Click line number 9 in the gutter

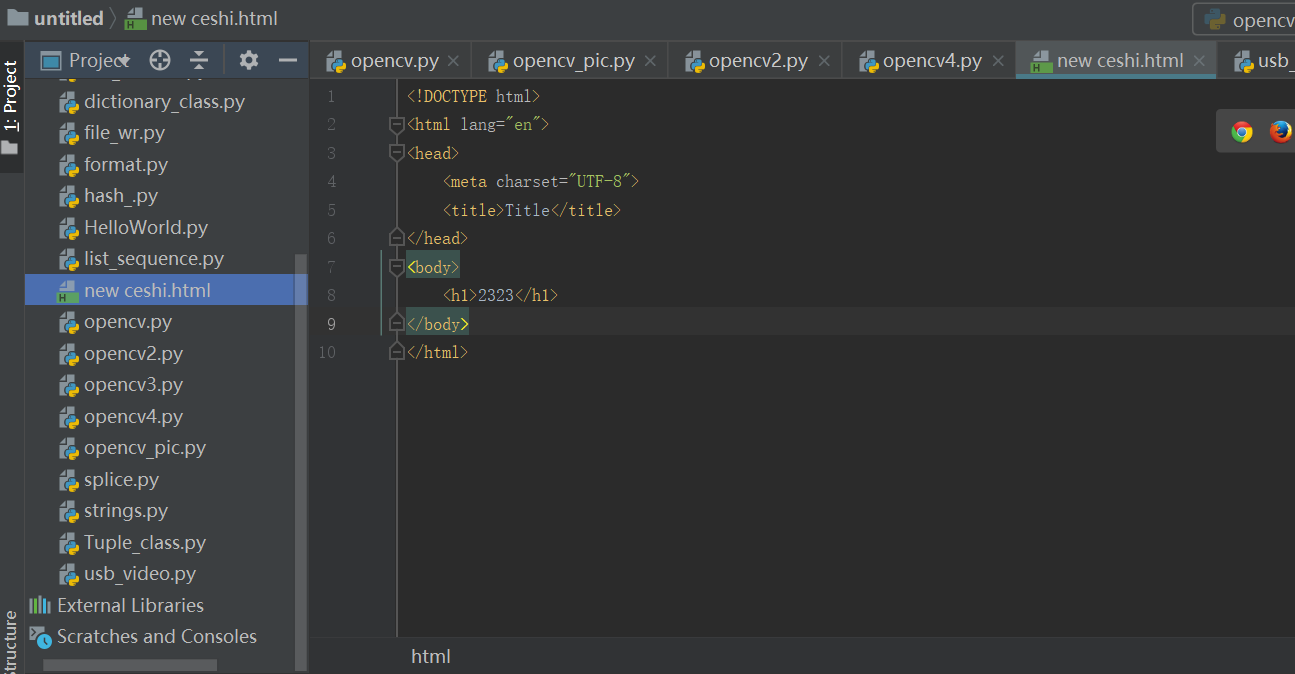tap(331, 324)
